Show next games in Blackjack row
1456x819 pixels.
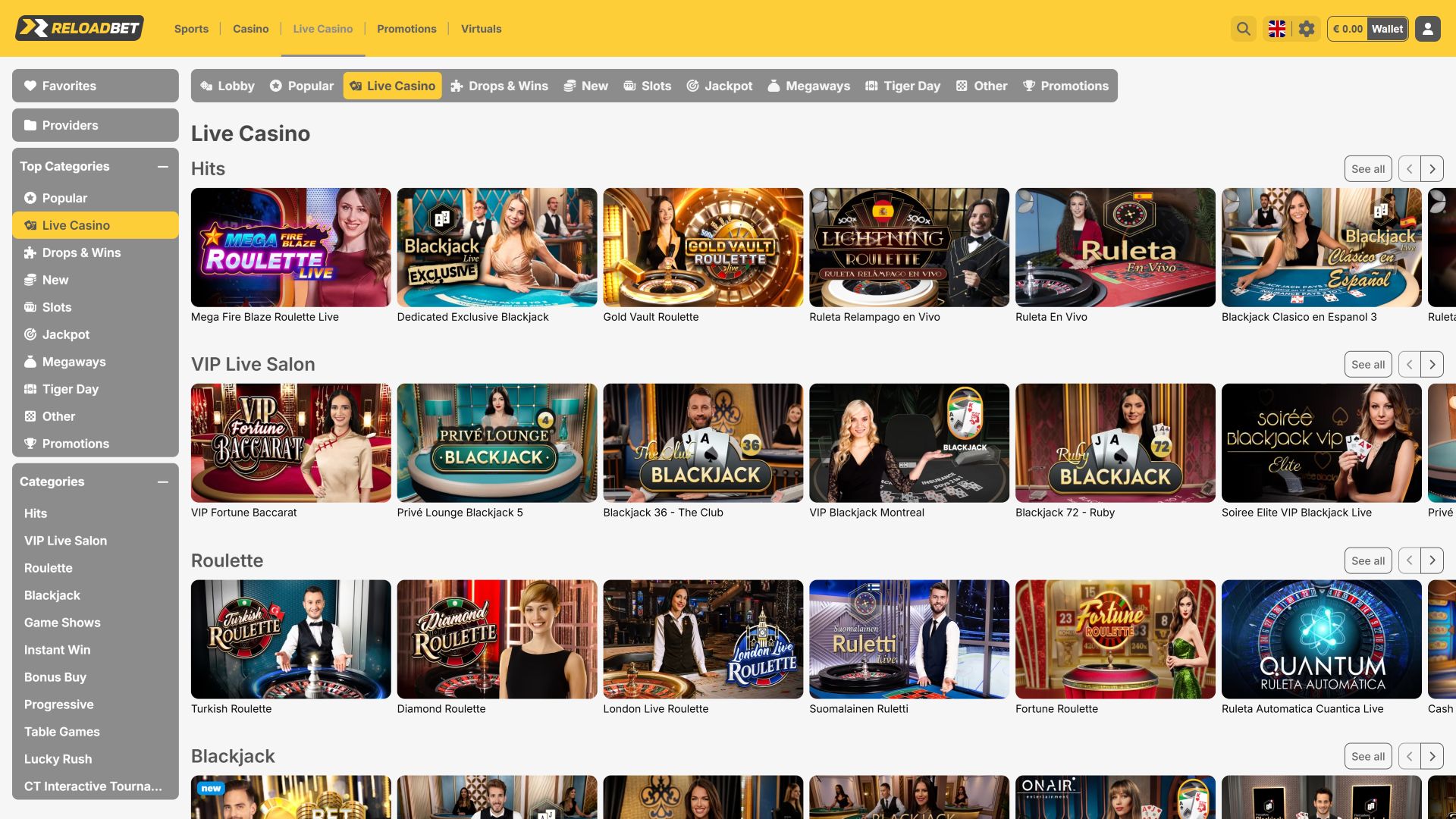[x=1432, y=756]
